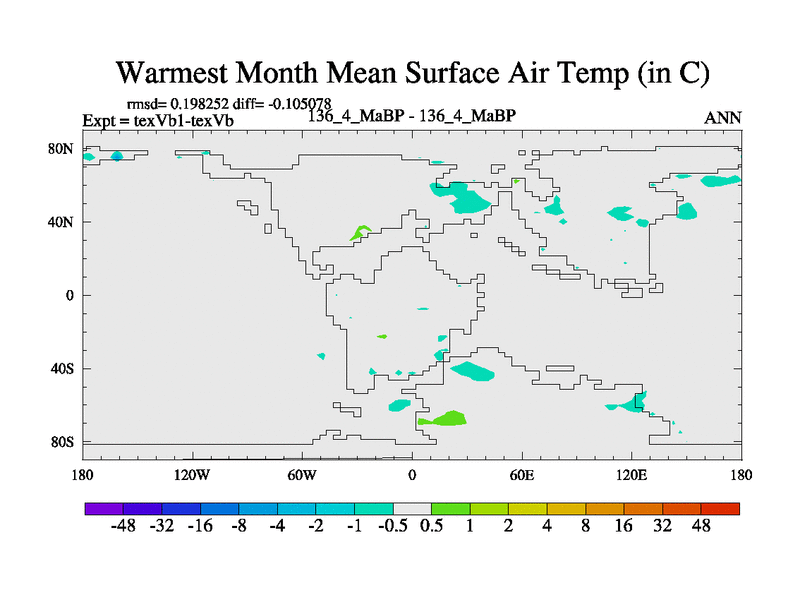Click the red swatch at color bar's right end
Screen dimensions: 800x600
click(x=720, y=509)
